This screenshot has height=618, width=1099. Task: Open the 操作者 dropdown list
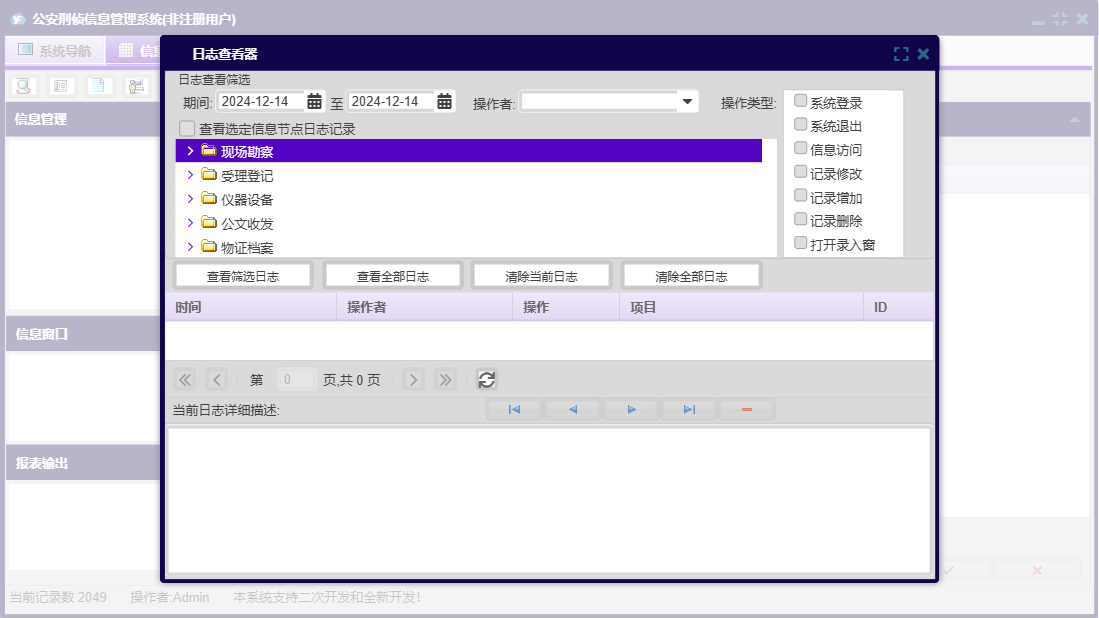[687, 101]
